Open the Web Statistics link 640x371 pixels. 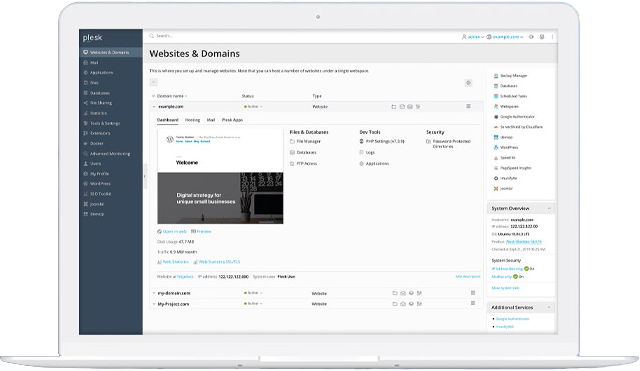[x=173, y=262]
